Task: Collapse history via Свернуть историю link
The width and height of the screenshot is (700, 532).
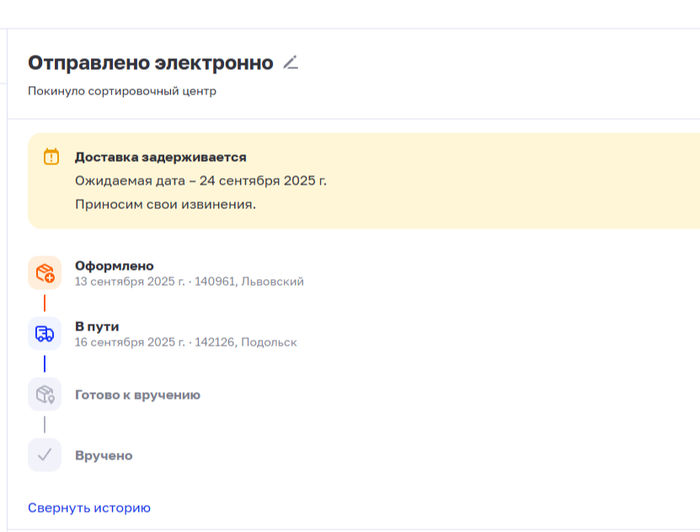Action: pos(89,508)
